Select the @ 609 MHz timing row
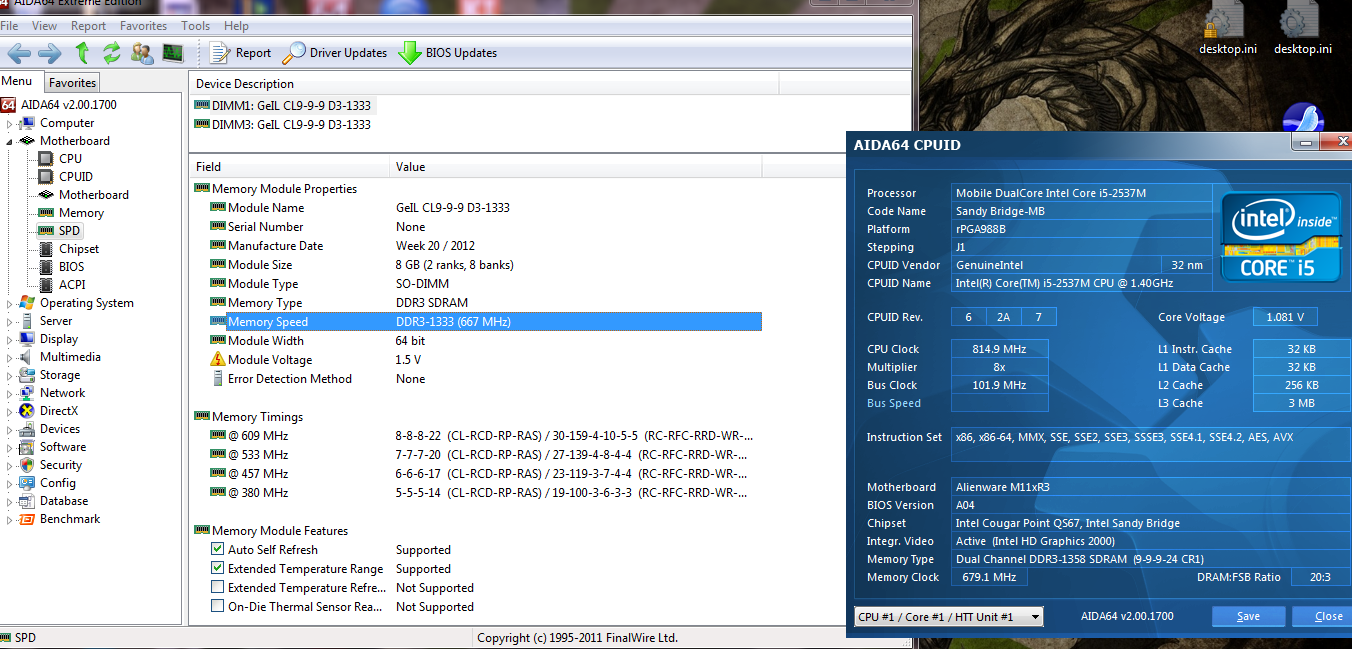The width and height of the screenshot is (1352, 649). point(485,435)
